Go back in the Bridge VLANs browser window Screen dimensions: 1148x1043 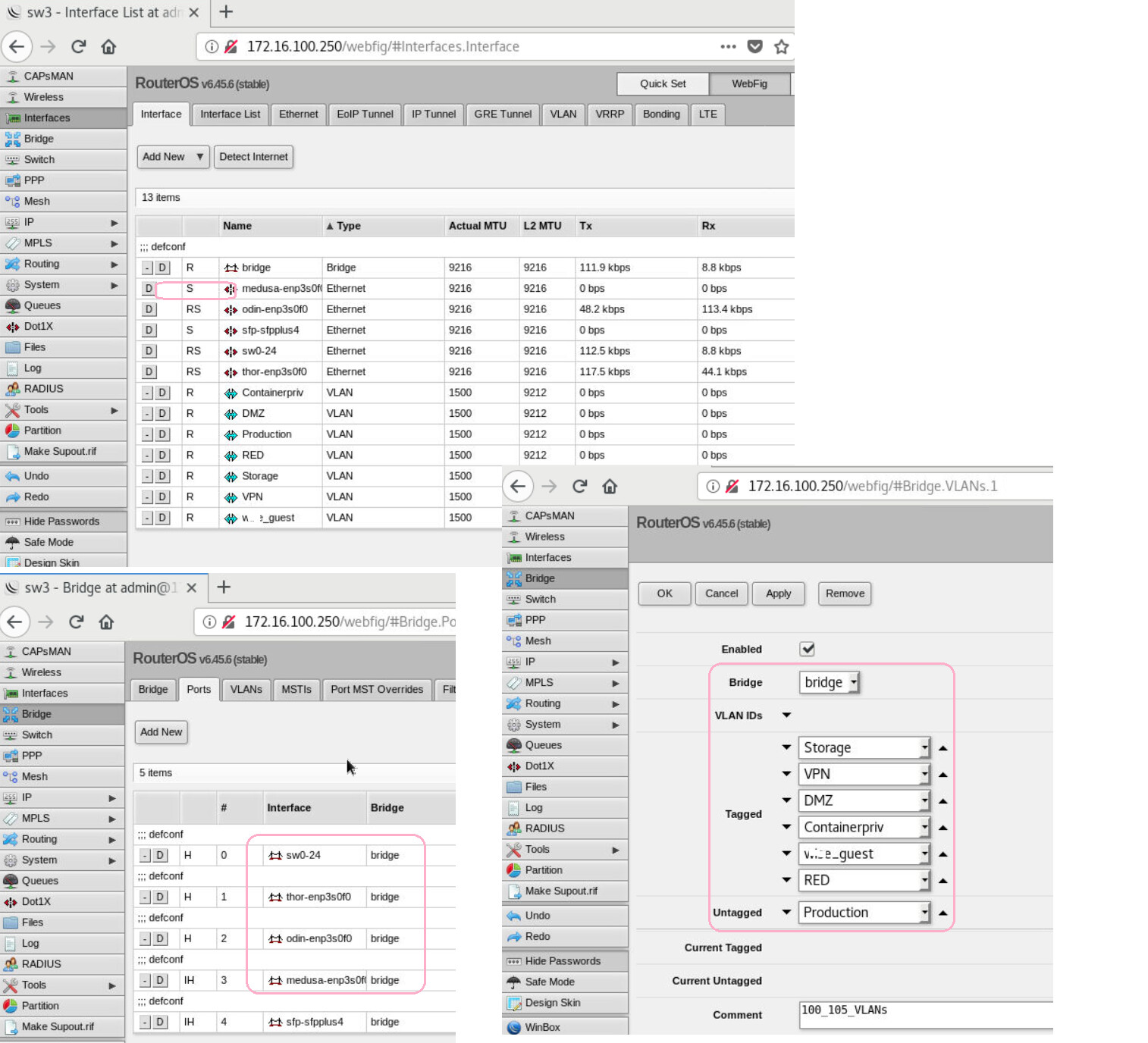tap(518, 486)
